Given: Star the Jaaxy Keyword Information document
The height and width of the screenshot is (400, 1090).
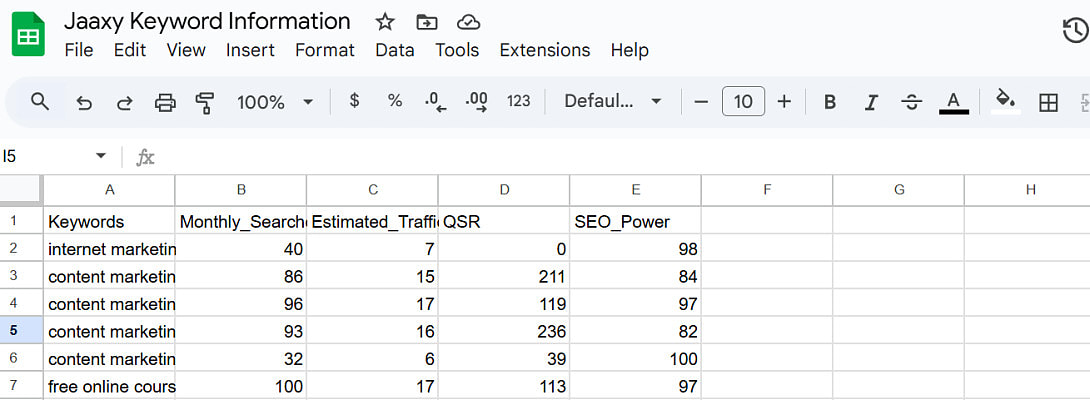Looking at the screenshot, I should [x=384, y=22].
